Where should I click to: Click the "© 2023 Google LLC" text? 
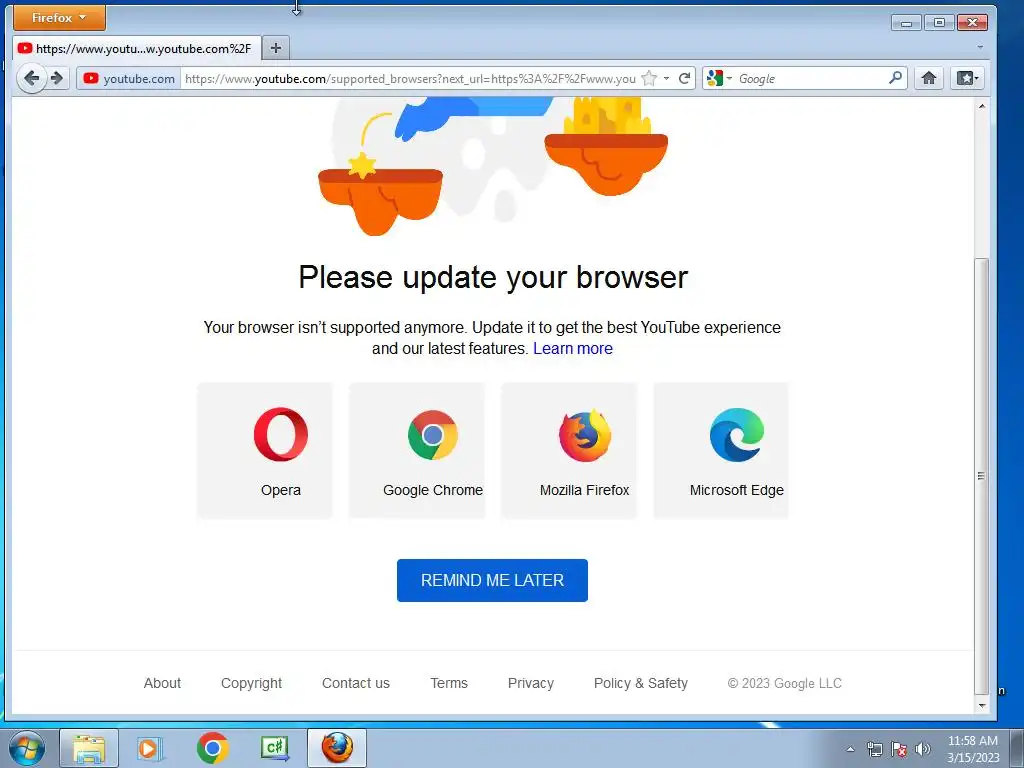[x=784, y=683]
